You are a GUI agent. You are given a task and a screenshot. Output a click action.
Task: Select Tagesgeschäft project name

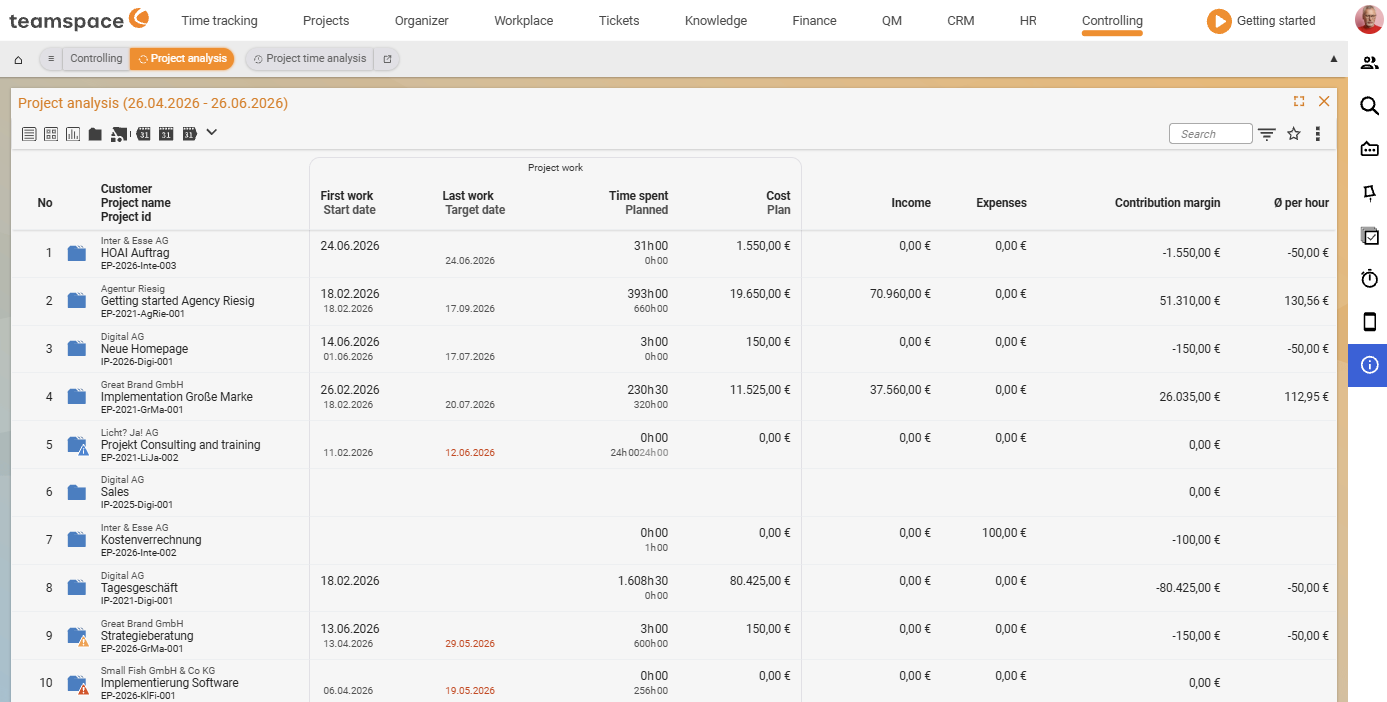(139, 588)
